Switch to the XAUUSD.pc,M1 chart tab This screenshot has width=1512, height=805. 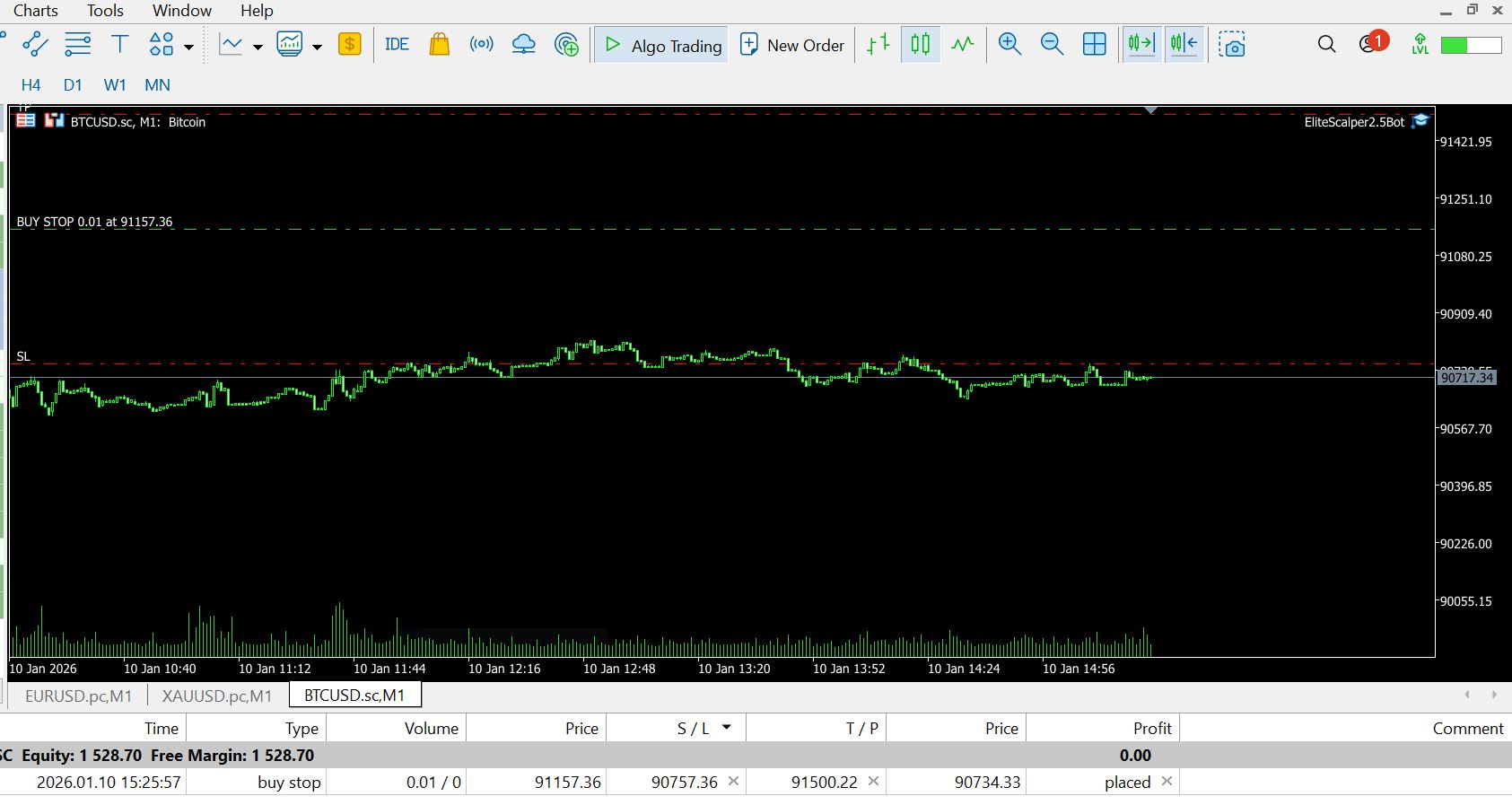[216, 696]
